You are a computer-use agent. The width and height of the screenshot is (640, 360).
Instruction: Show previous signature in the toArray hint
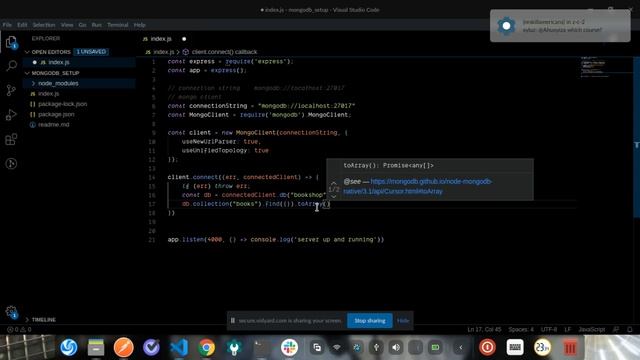(x=333, y=183)
